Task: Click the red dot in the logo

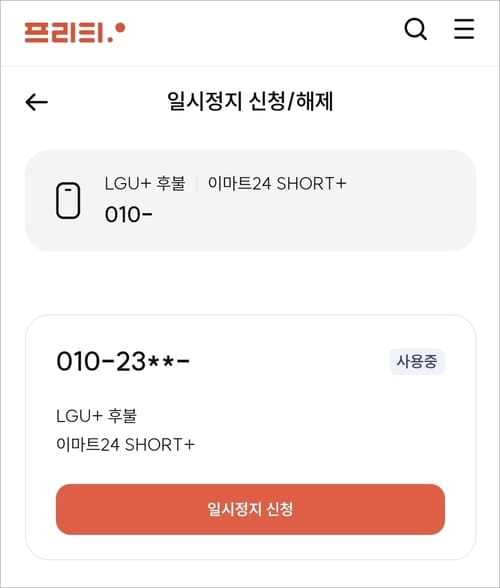Action: [120, 28]
